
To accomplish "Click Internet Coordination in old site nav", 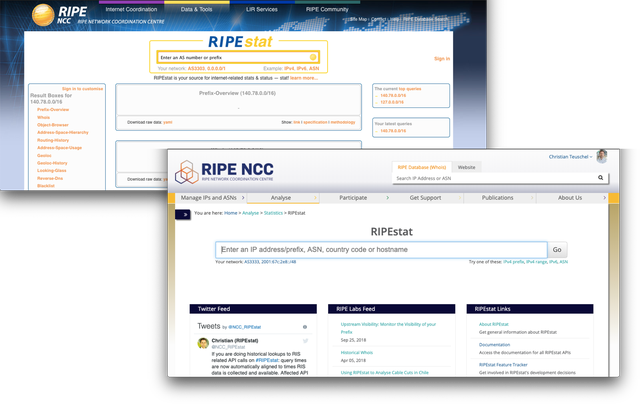I will point(131,9).
